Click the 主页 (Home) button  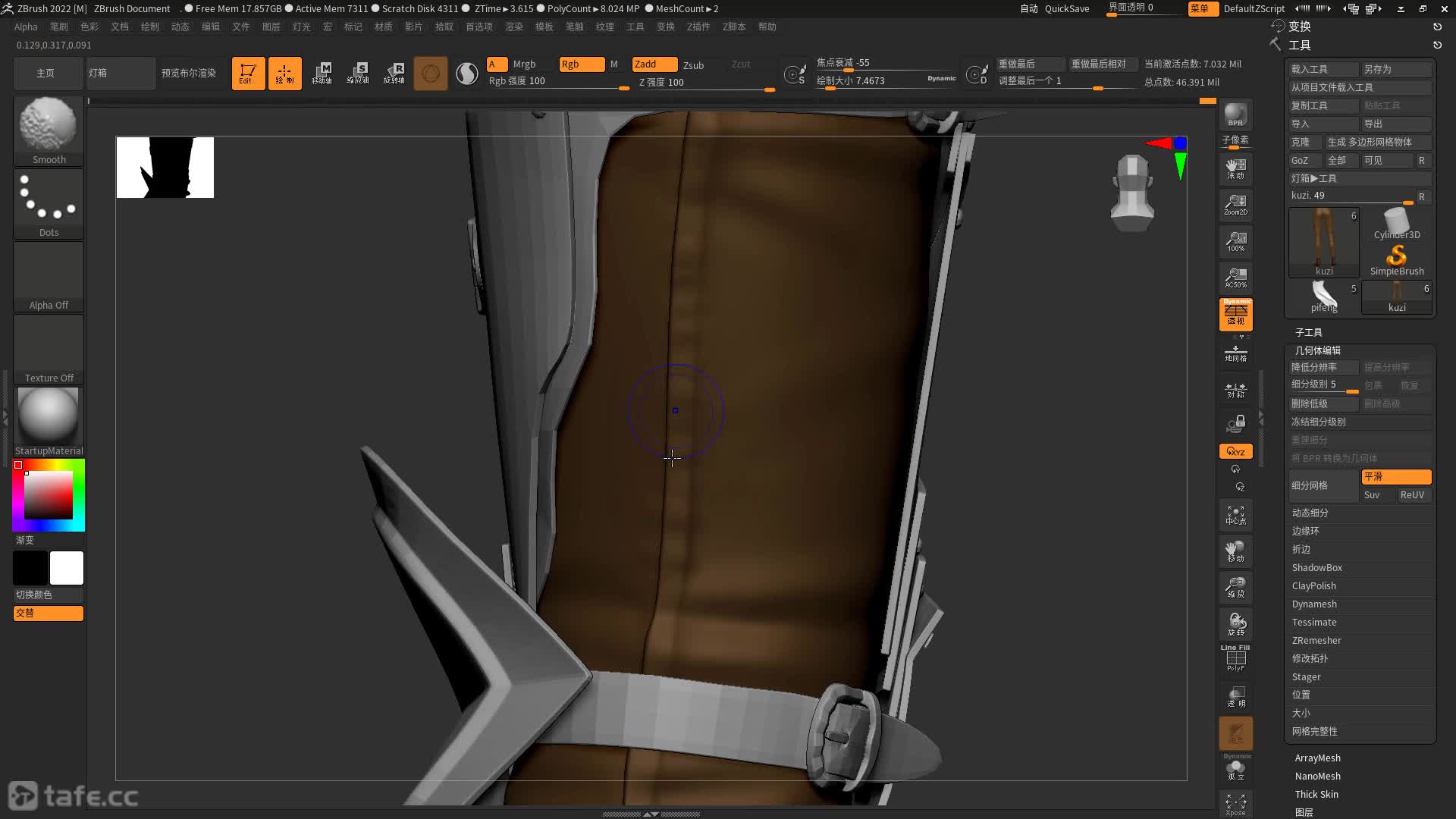[46, 74]
